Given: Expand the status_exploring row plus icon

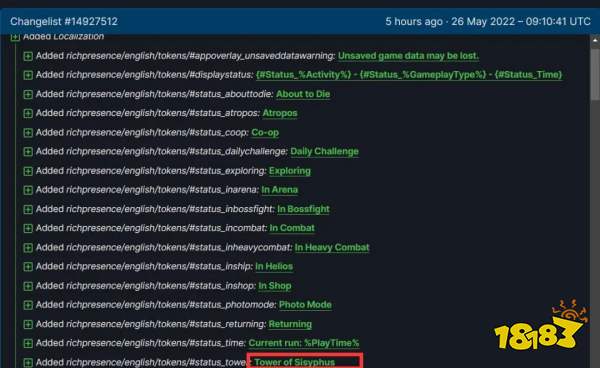Looking at the screenshot, I should (x=28, y=171).
